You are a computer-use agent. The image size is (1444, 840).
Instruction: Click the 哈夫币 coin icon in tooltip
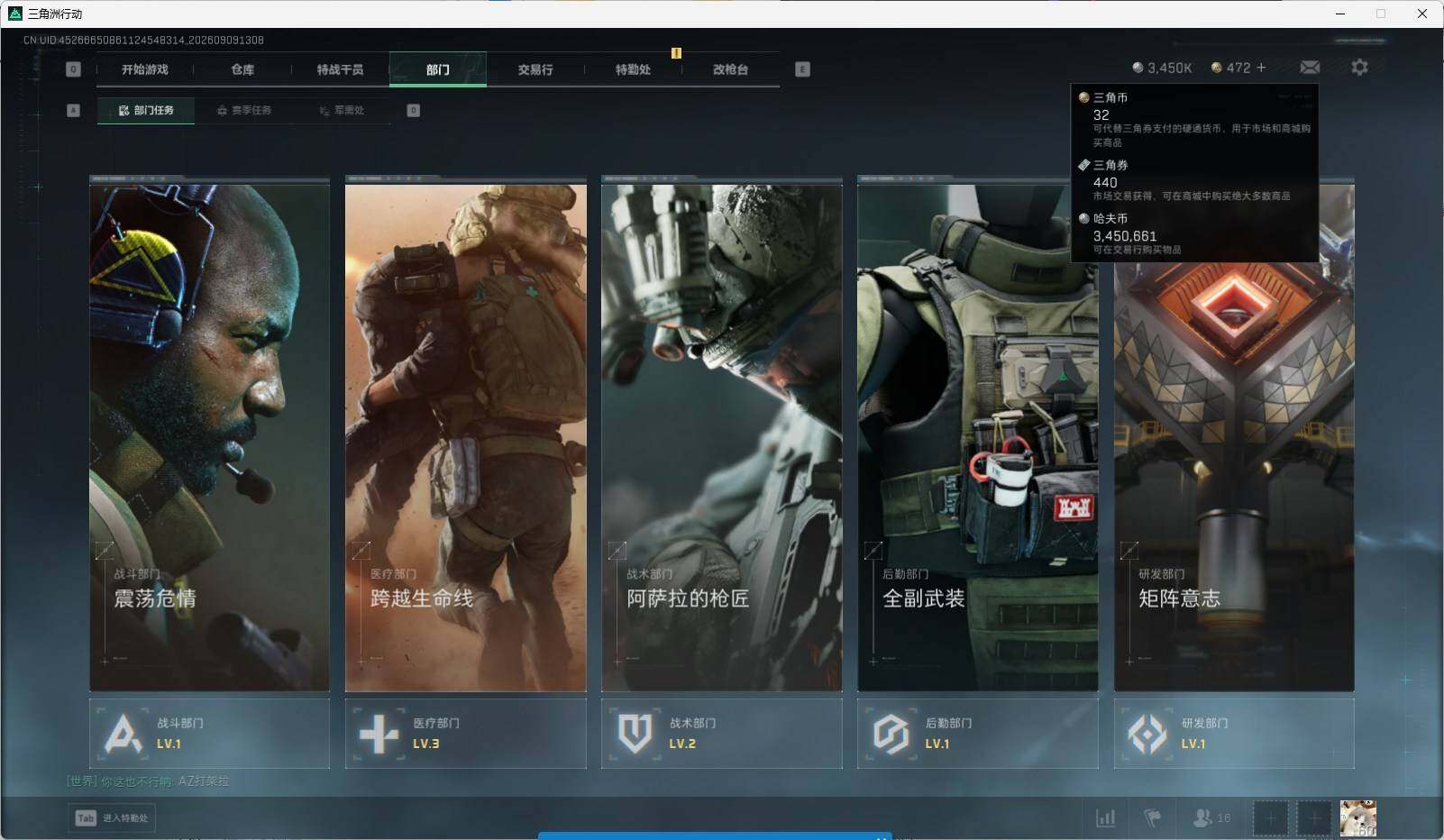1084,218
